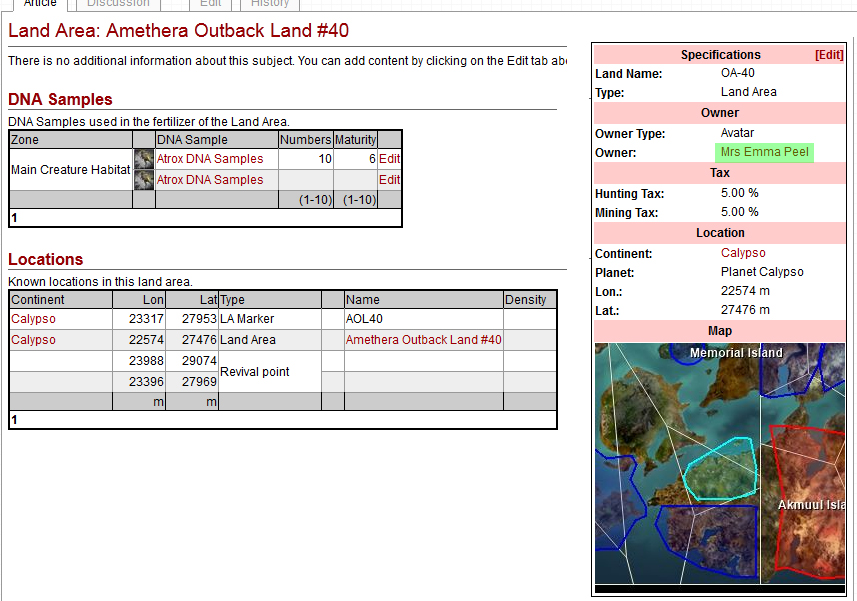Image resolution: width=857 pixels, height=601 pixels.
Task: Edit the first Atrox DNA sample row
Action: [x=389, y=159]
